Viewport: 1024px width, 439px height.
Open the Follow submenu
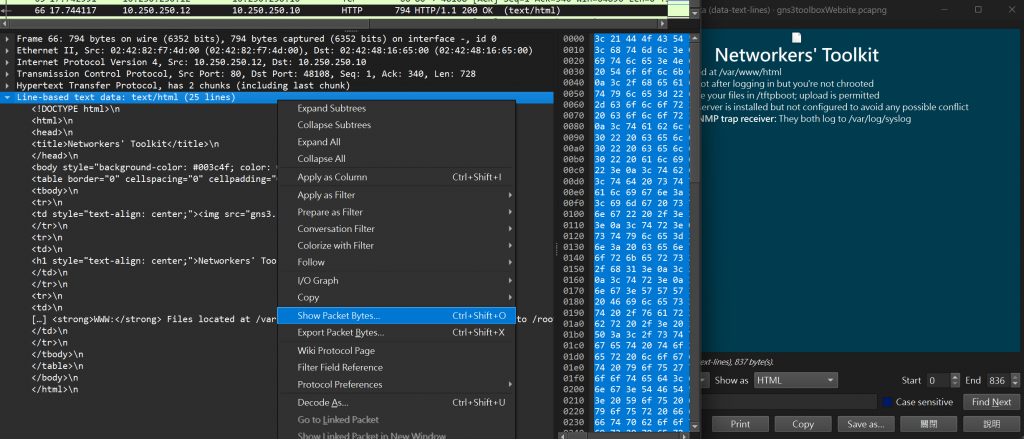pos(396,262)
